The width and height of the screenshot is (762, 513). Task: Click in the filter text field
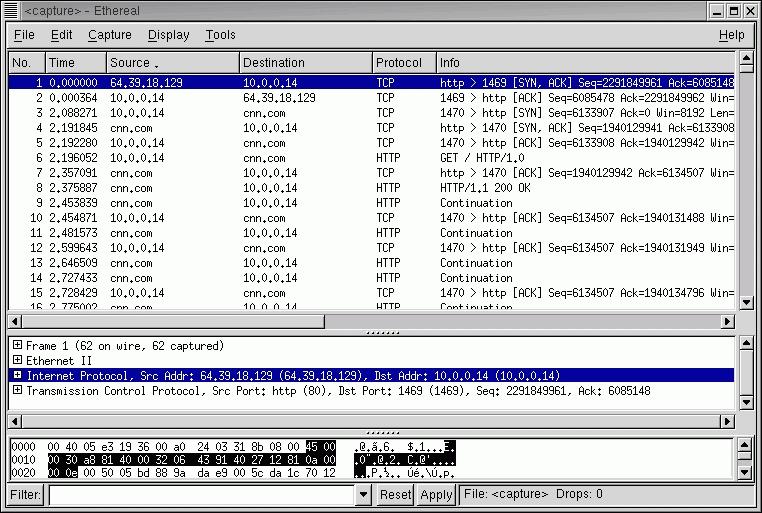pyautogui.click(x=200, y=494)
